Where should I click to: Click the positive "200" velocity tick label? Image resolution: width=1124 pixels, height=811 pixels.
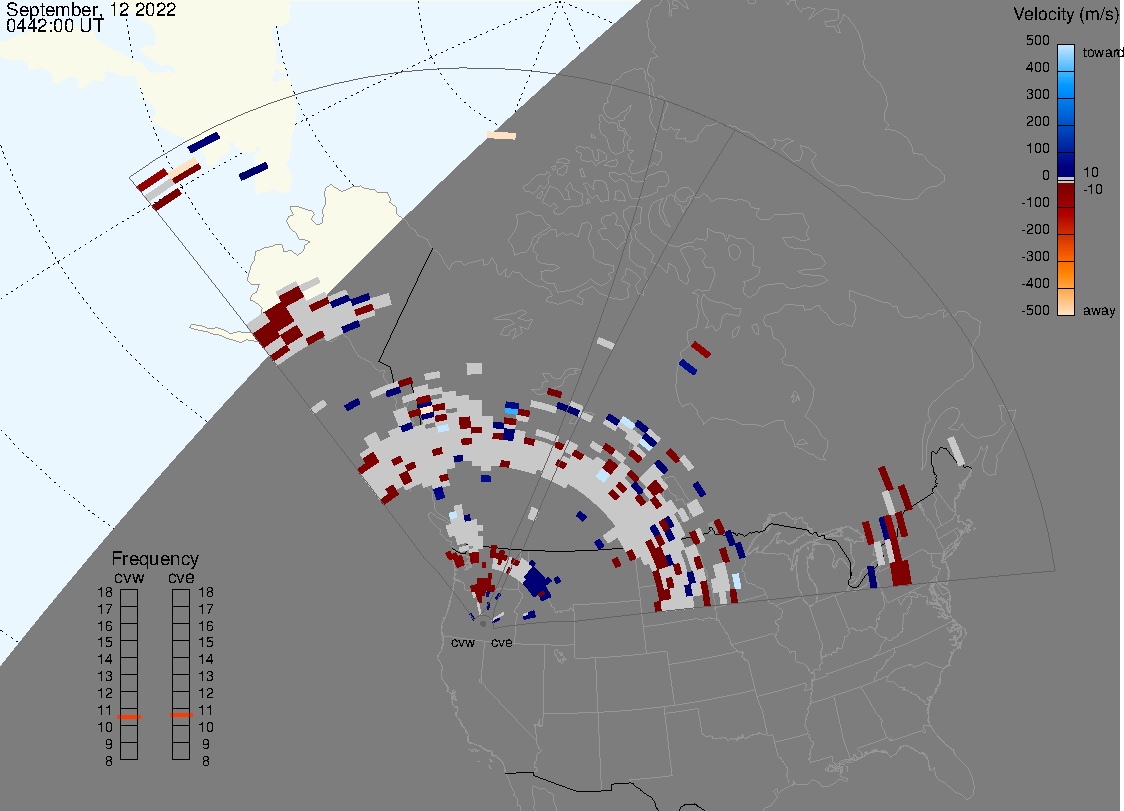1037,121
